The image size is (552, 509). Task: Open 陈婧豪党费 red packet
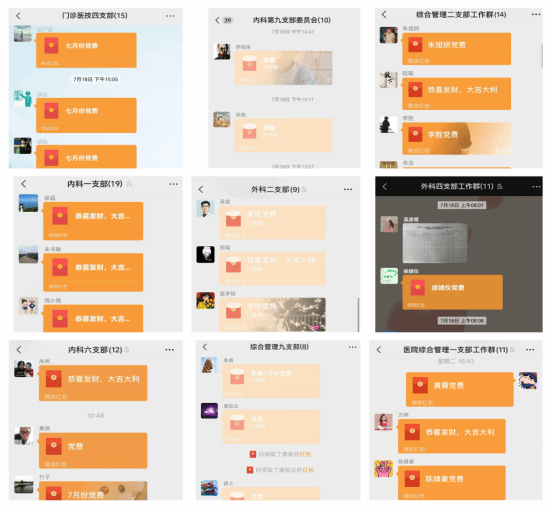point(452,482)
